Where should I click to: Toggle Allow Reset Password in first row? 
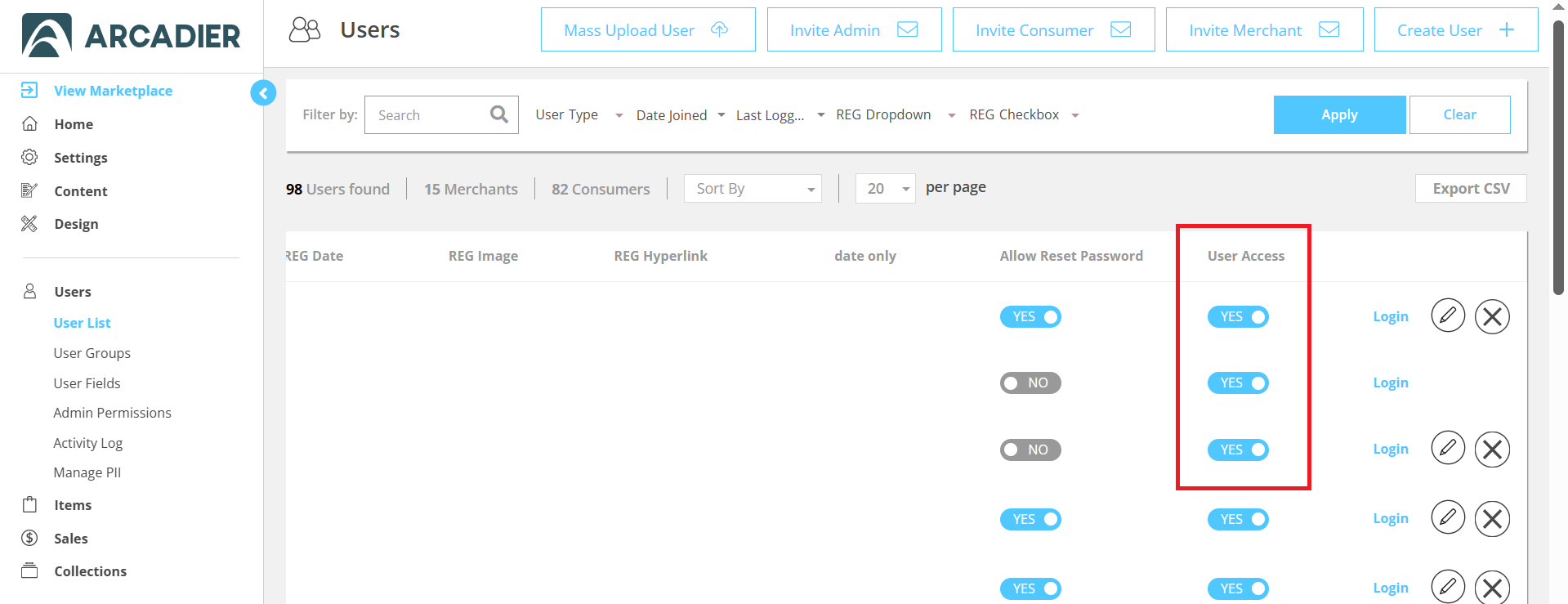[1030, 316]
